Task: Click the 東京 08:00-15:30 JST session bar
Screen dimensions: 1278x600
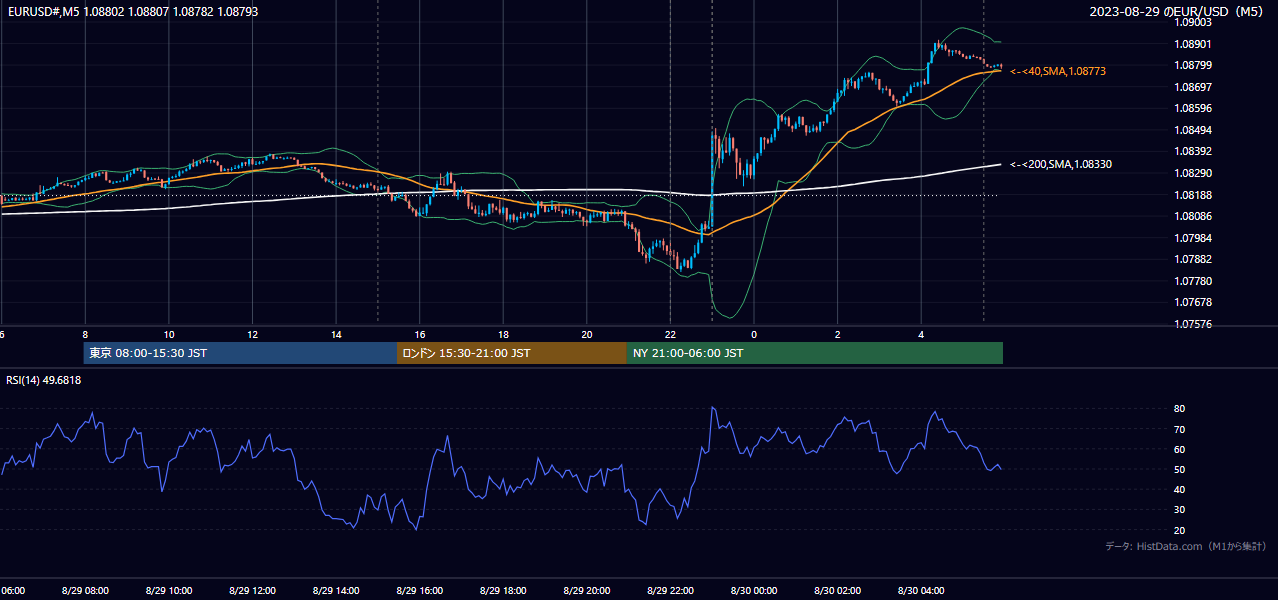Action: coord(240,353)
